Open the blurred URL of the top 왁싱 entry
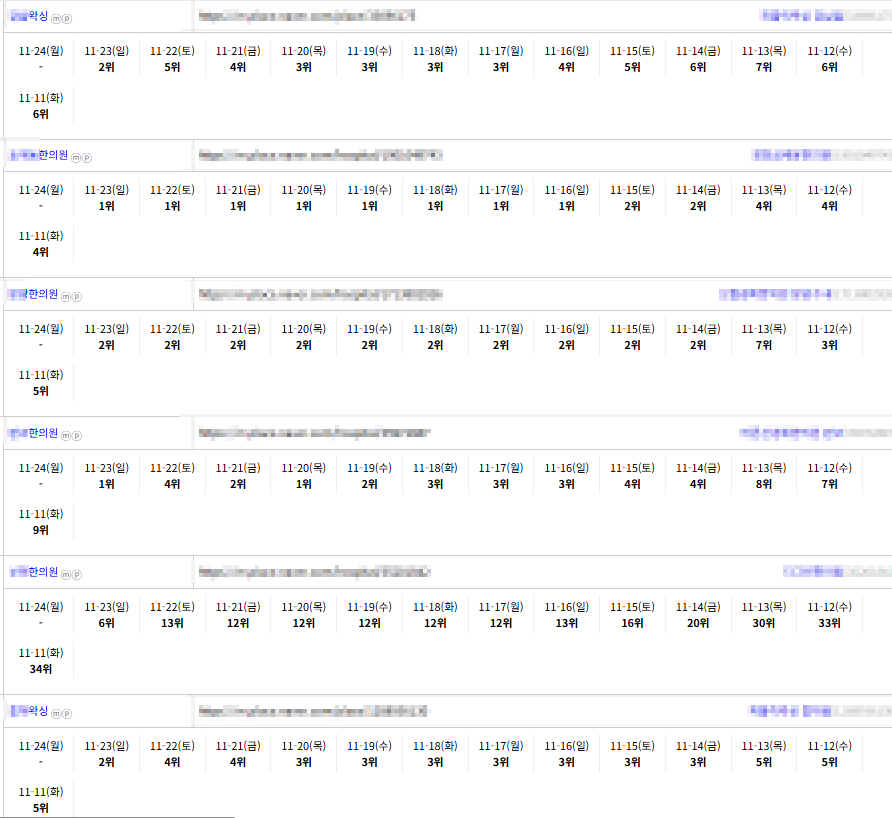Image resolution: width=892 pixels, height=818 pixels. 306,16
